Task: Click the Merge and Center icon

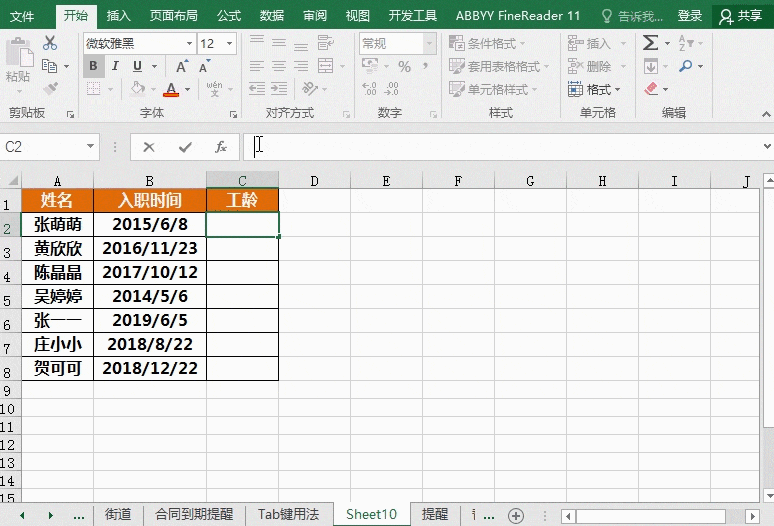Action: tap(325, 66)
